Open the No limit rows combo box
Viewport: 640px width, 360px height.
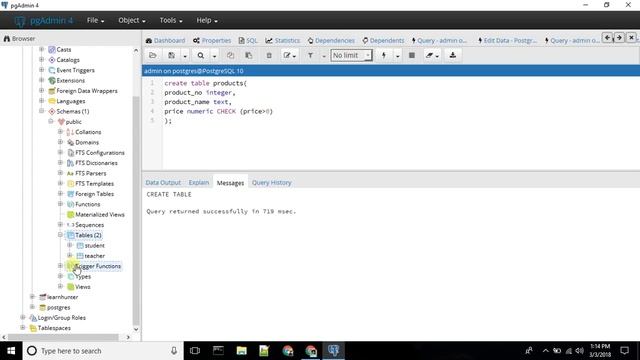pos(351,55)
